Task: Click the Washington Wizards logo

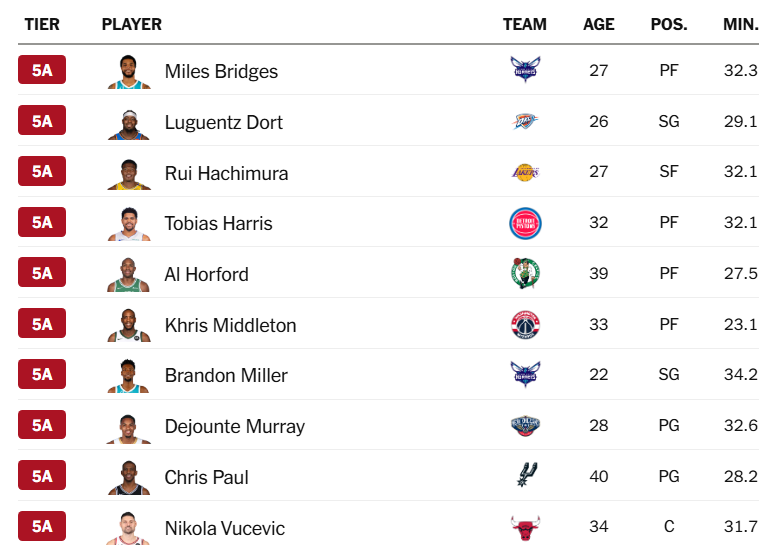Action: point(524,325)
